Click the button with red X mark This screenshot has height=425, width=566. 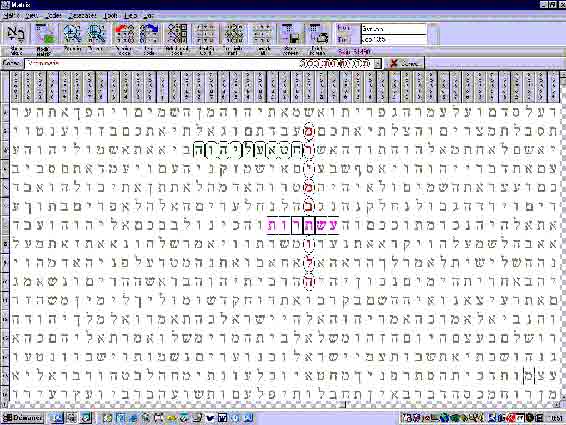click(405, 64)
